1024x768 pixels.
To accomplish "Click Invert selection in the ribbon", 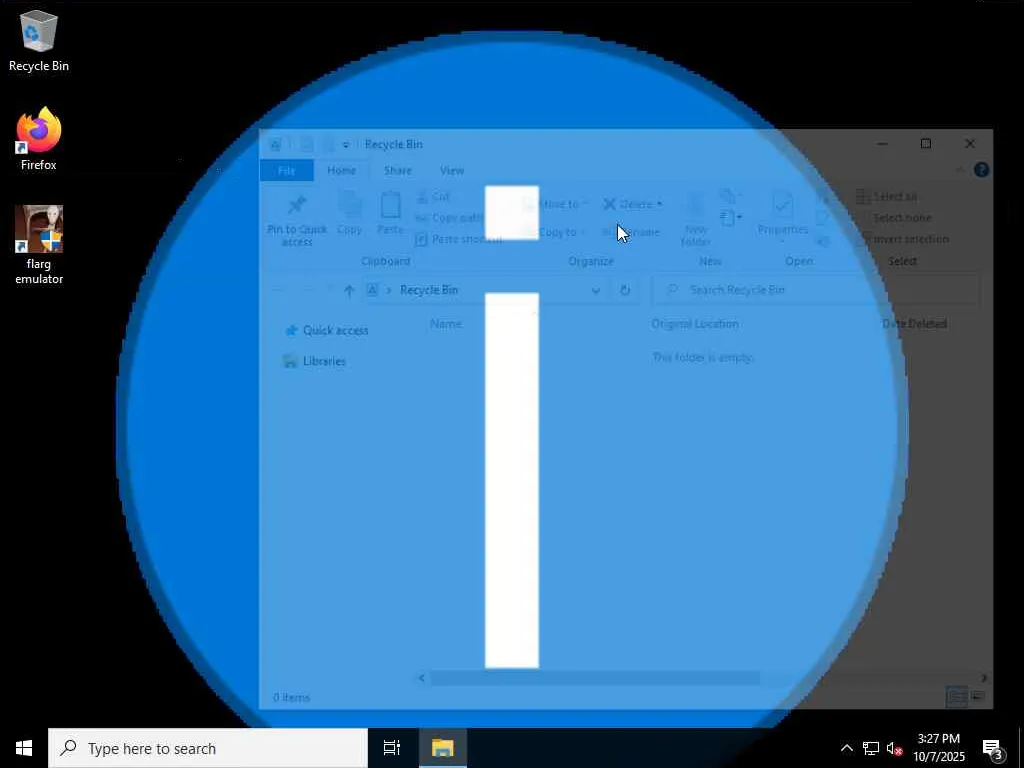I will coord(903,239).
